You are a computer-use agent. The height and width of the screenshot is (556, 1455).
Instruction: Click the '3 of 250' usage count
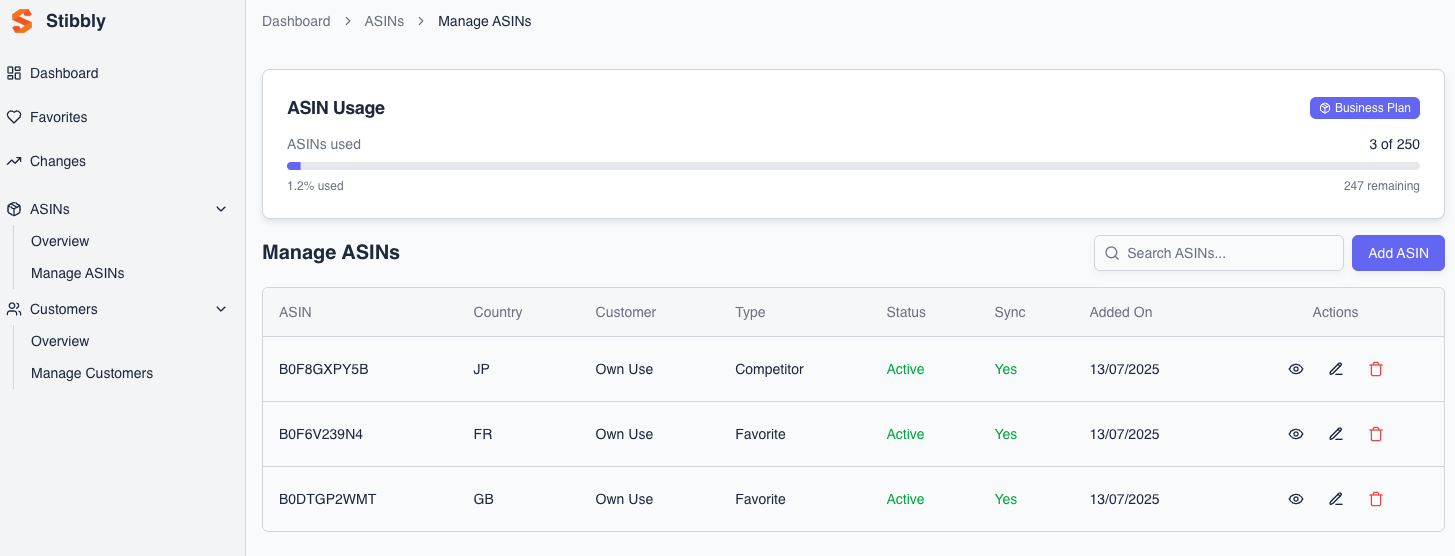click(x=1394, y=144)
